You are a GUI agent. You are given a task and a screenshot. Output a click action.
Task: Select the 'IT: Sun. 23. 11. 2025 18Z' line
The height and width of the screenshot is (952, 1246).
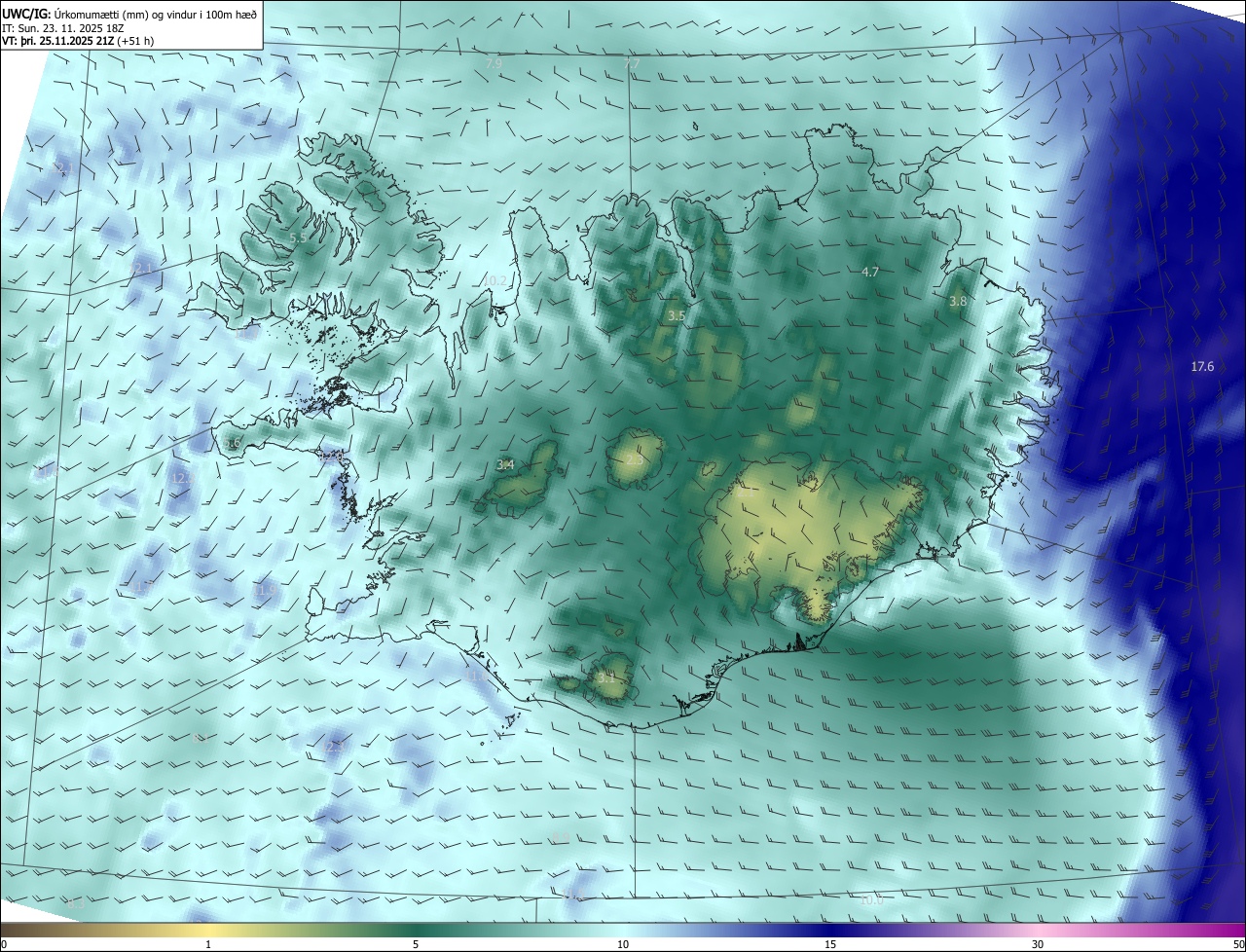pyautogui.click(x=63, y=28)
